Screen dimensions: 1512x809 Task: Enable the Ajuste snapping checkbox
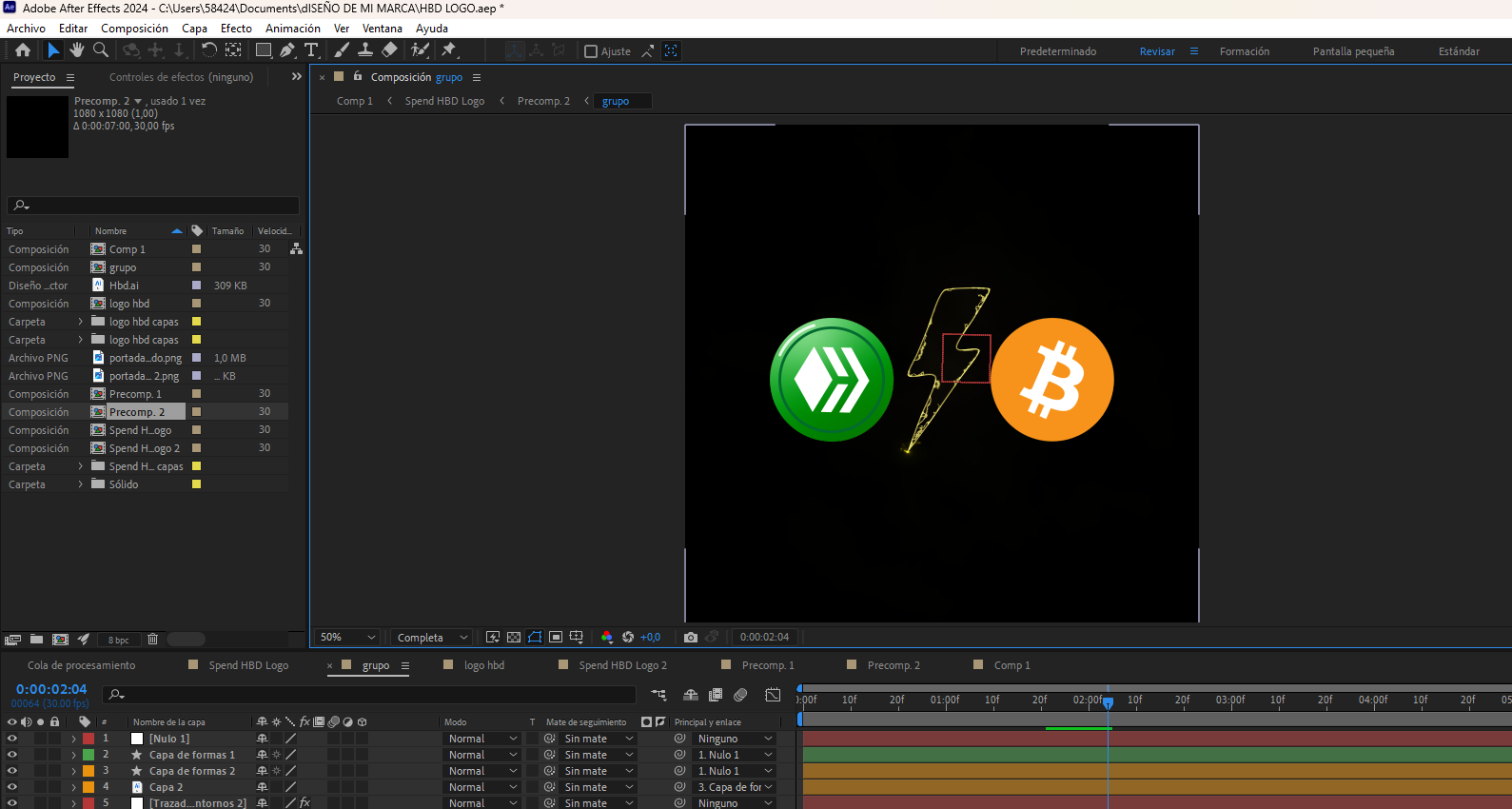[x=591, y=51]
